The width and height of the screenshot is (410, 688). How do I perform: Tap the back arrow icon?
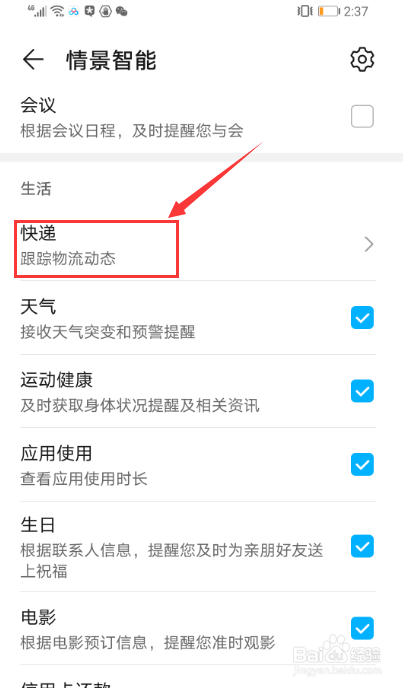coord(33,59)
